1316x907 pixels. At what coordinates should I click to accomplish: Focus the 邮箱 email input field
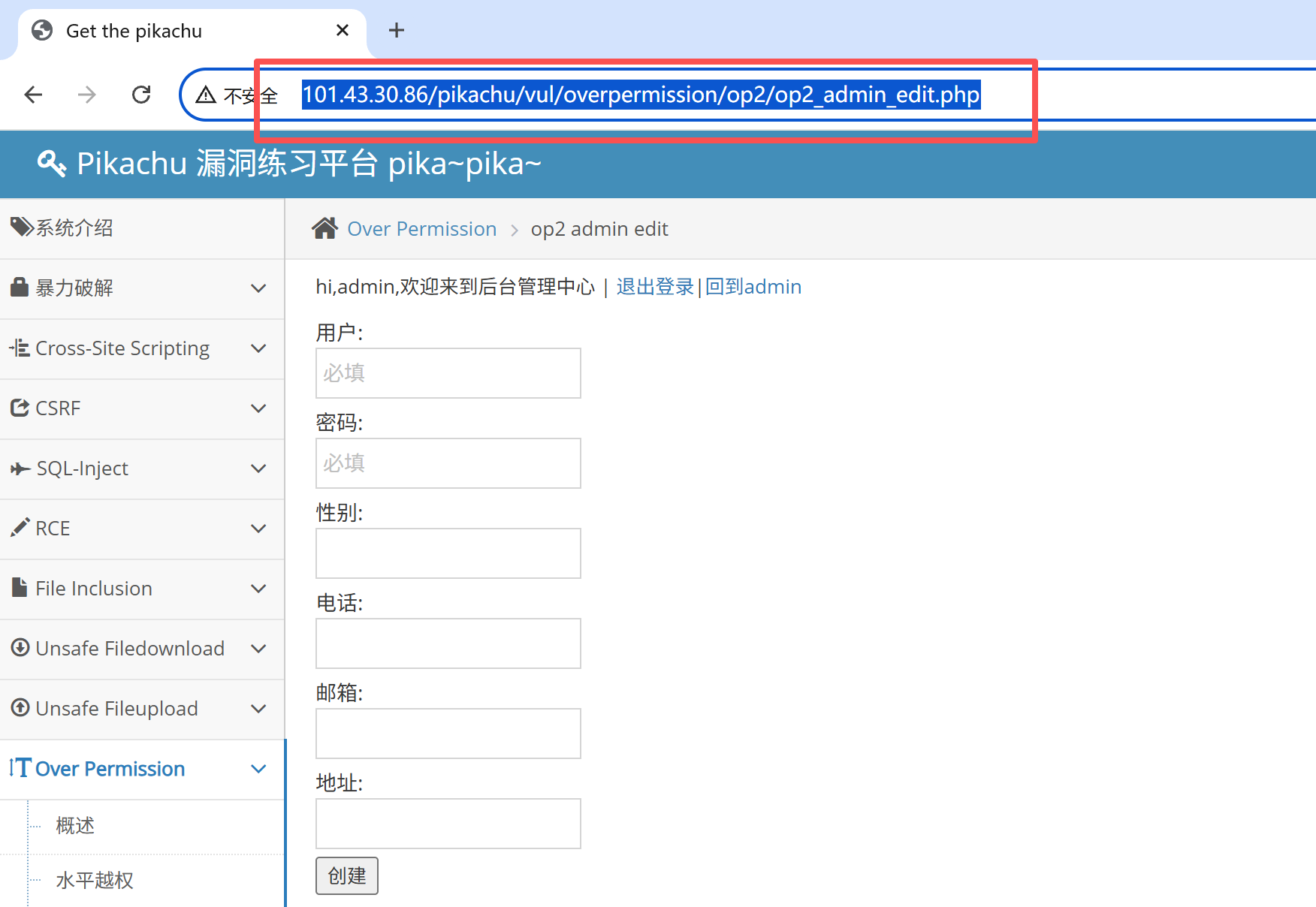[448, 734]
